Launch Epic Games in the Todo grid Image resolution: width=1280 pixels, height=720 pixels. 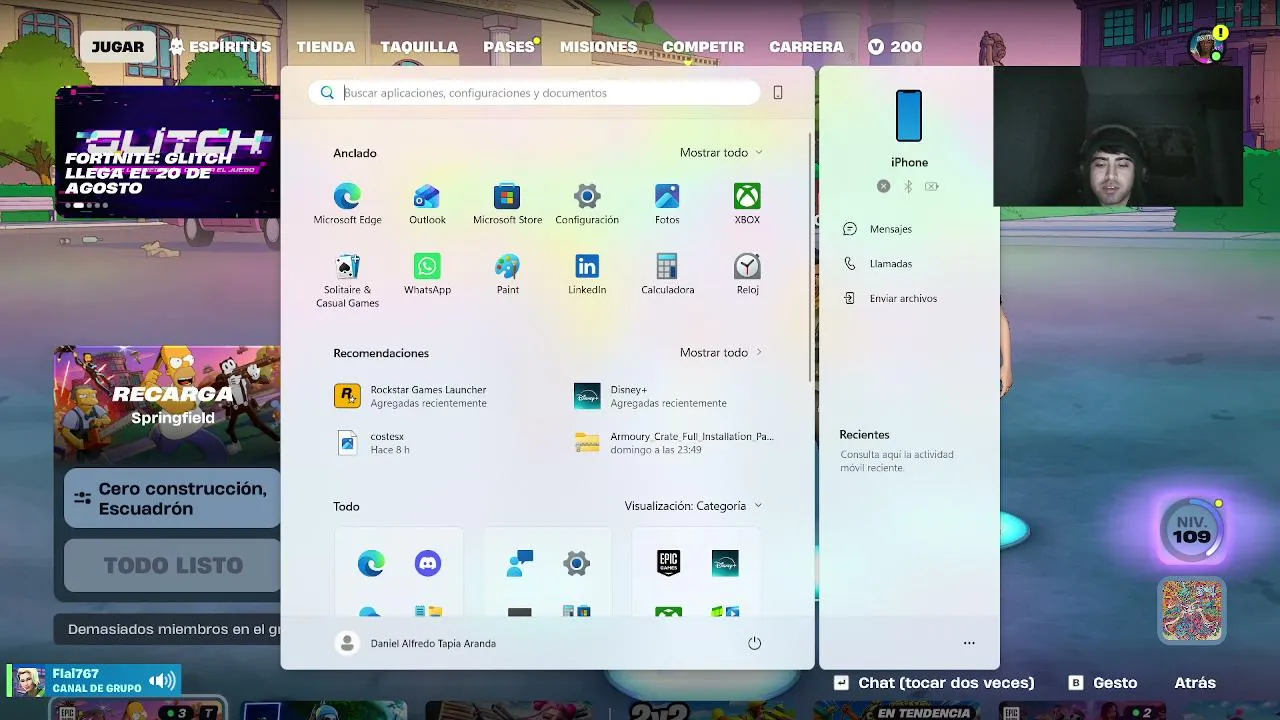(x=669, y=564)
